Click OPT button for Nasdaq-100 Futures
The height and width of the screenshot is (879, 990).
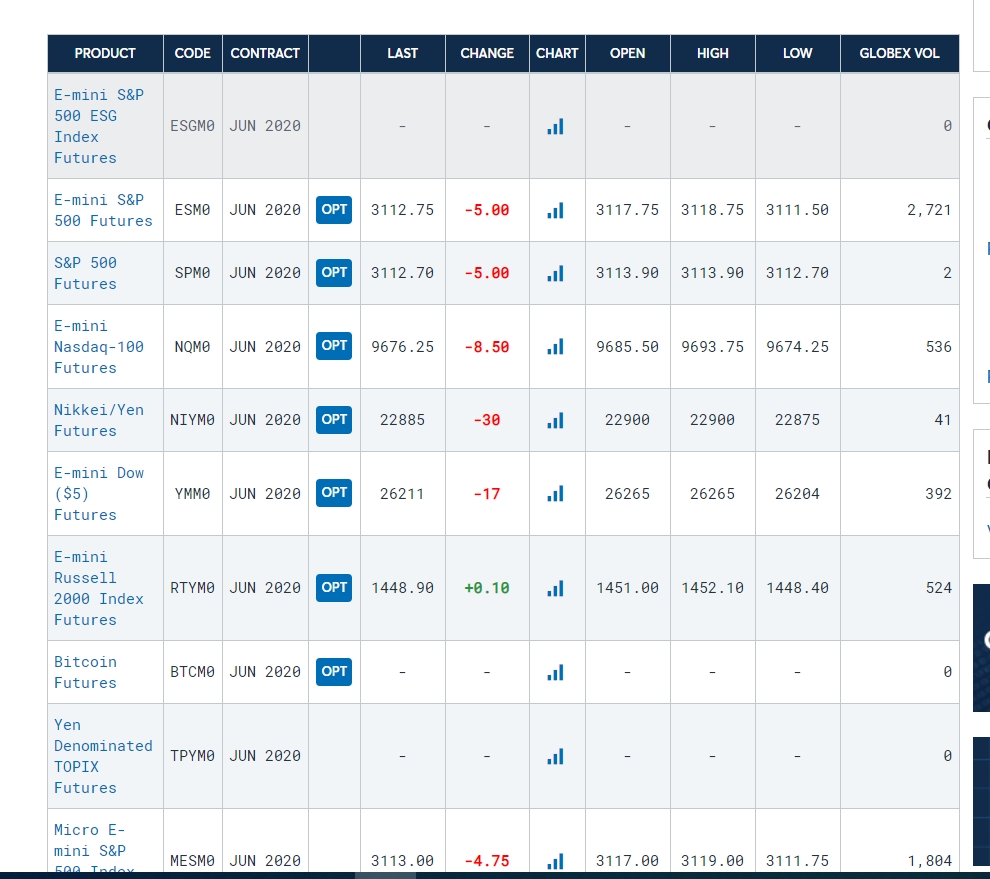click(334, 346)
